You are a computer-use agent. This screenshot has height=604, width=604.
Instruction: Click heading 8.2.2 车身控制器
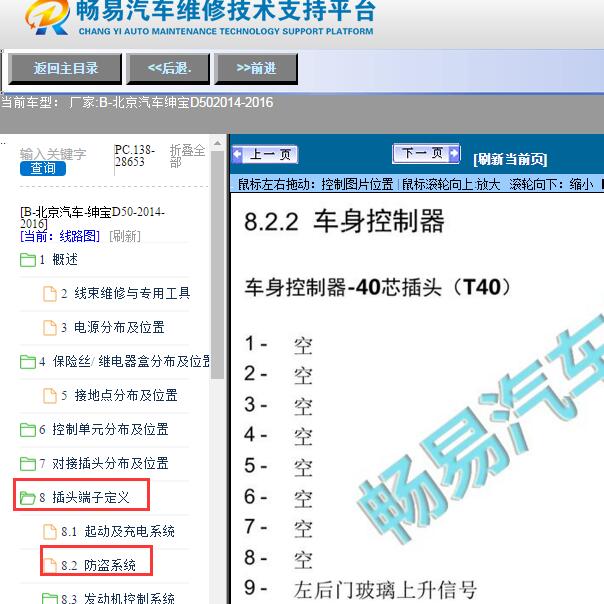[344, 221]
